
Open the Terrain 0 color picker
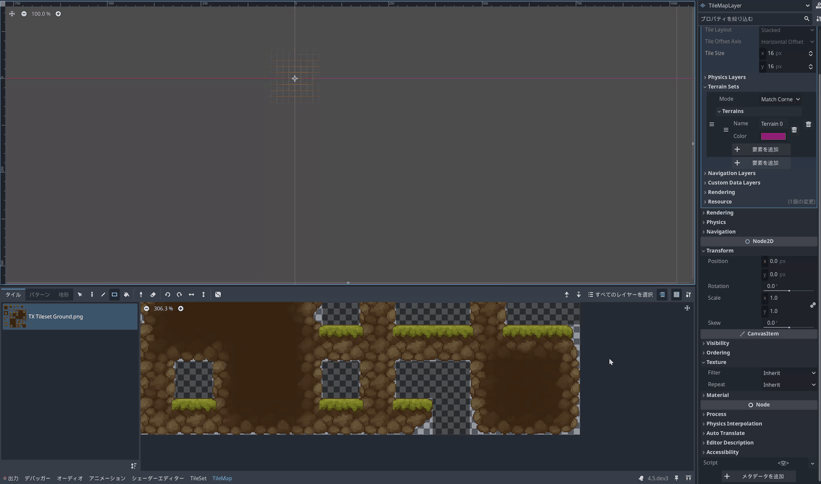click(x=773, y=136)
